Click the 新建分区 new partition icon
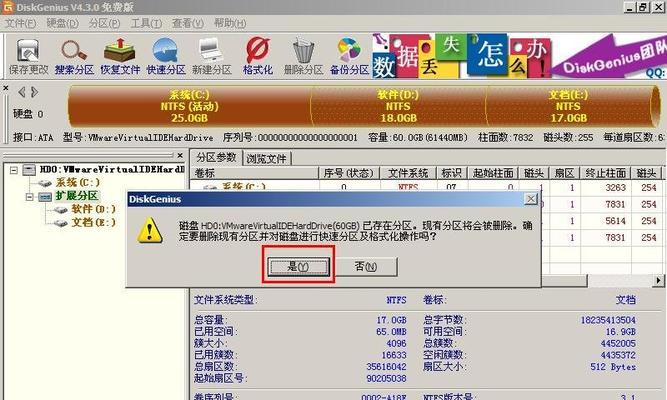This screenshot has height=400, width=667. (212, 57)
